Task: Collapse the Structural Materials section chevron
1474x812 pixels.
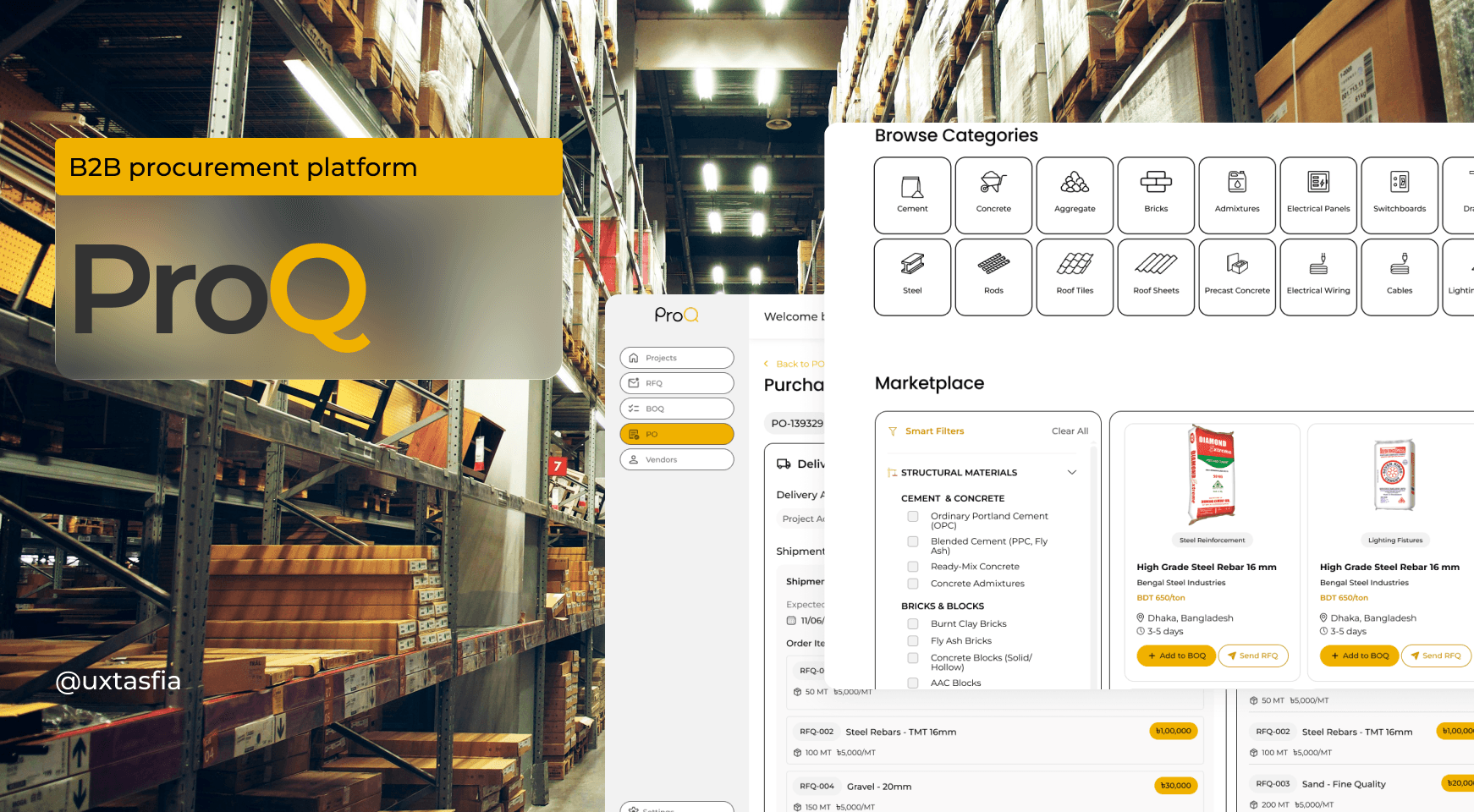Action: pyautogui.click(x=1072, y=473)
